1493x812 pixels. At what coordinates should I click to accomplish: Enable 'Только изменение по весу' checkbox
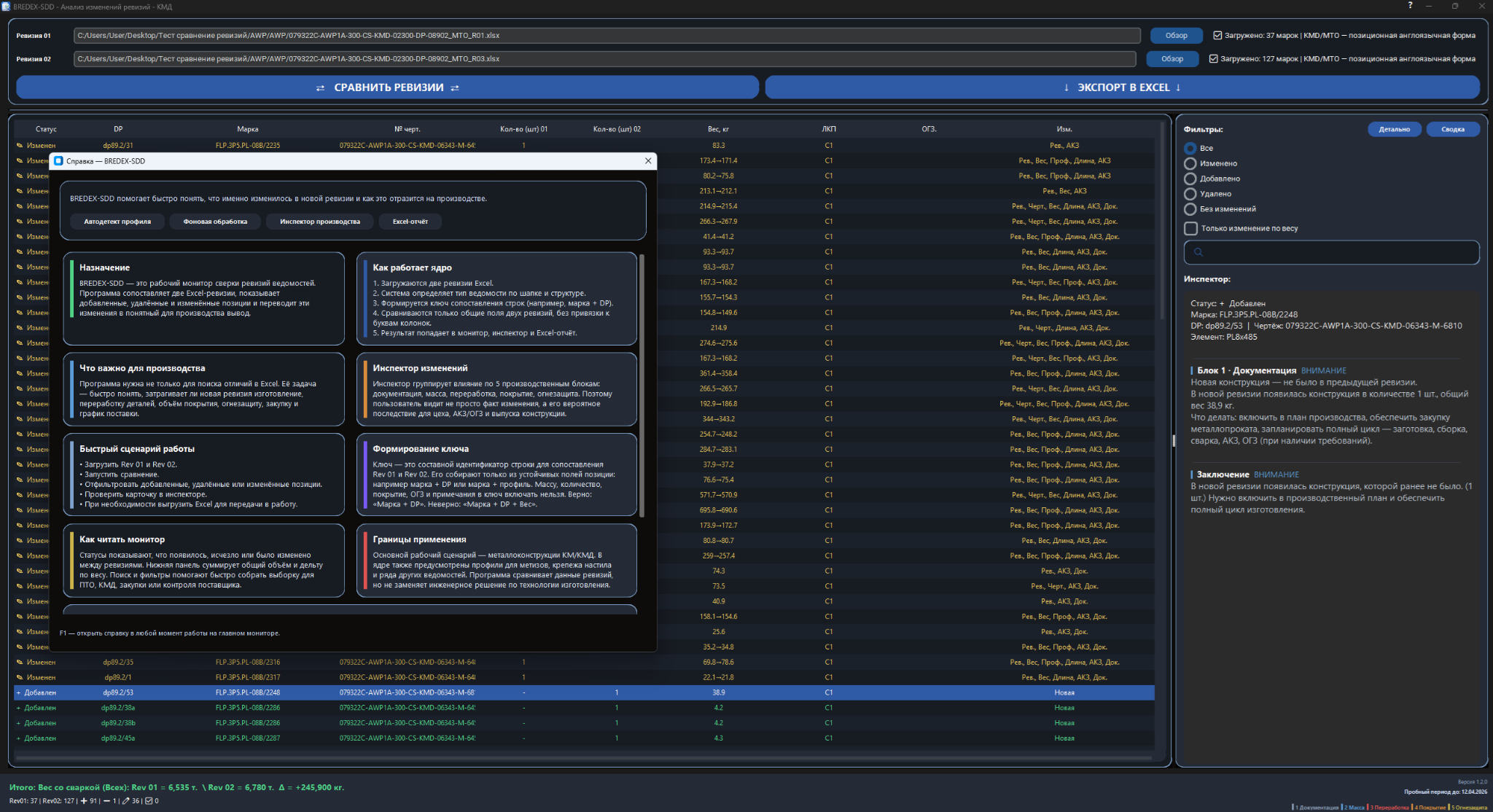(x=1191, y=229)
